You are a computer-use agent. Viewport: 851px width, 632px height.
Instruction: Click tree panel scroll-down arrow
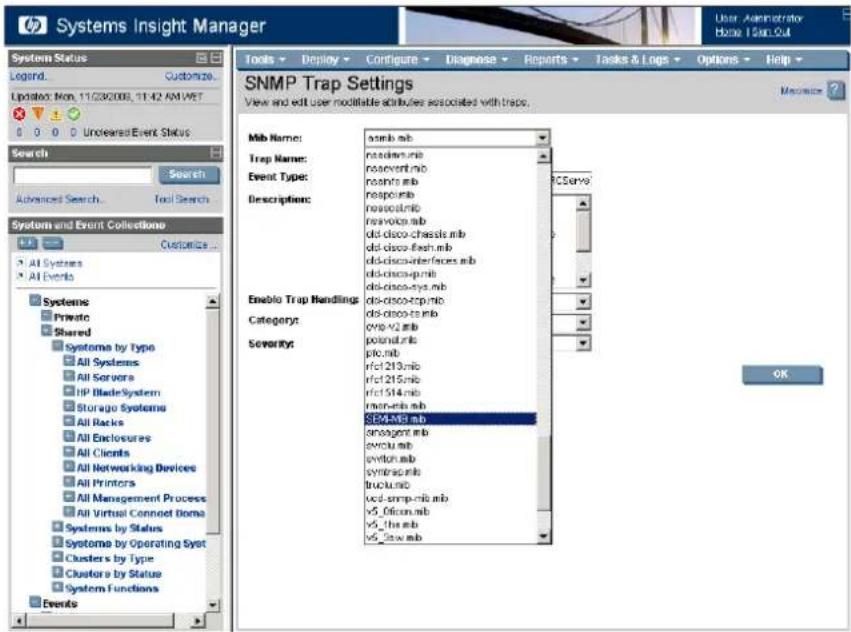213,604
